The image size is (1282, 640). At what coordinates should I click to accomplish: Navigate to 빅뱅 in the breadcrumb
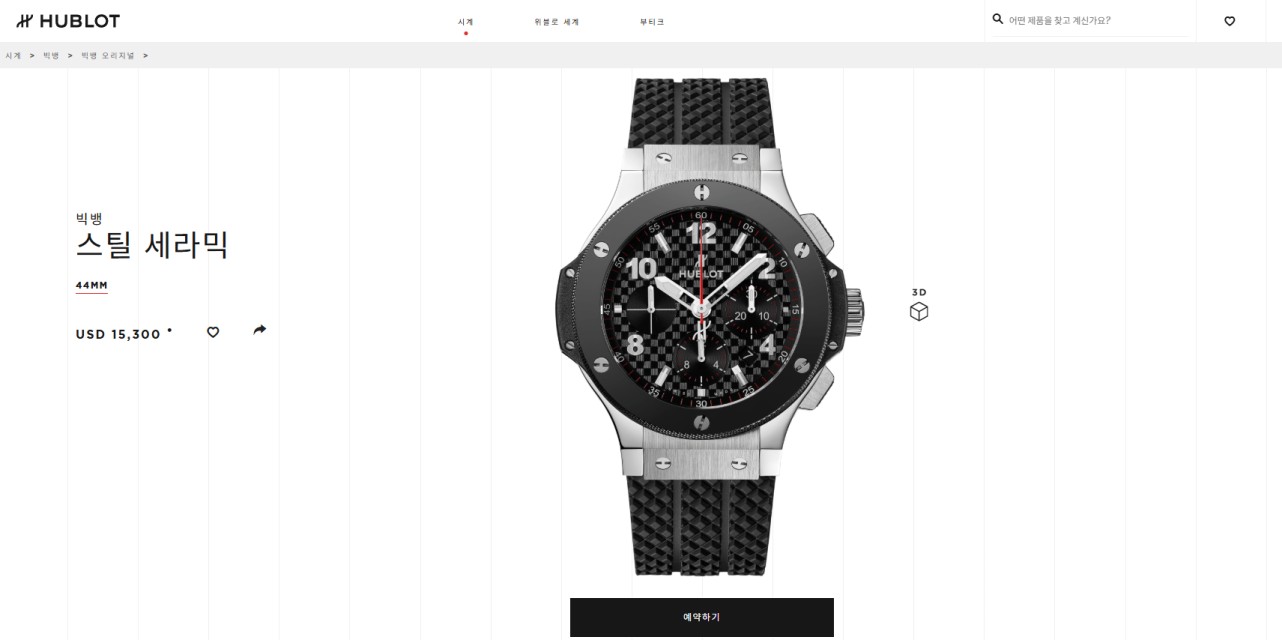click(x=51, y=55)
